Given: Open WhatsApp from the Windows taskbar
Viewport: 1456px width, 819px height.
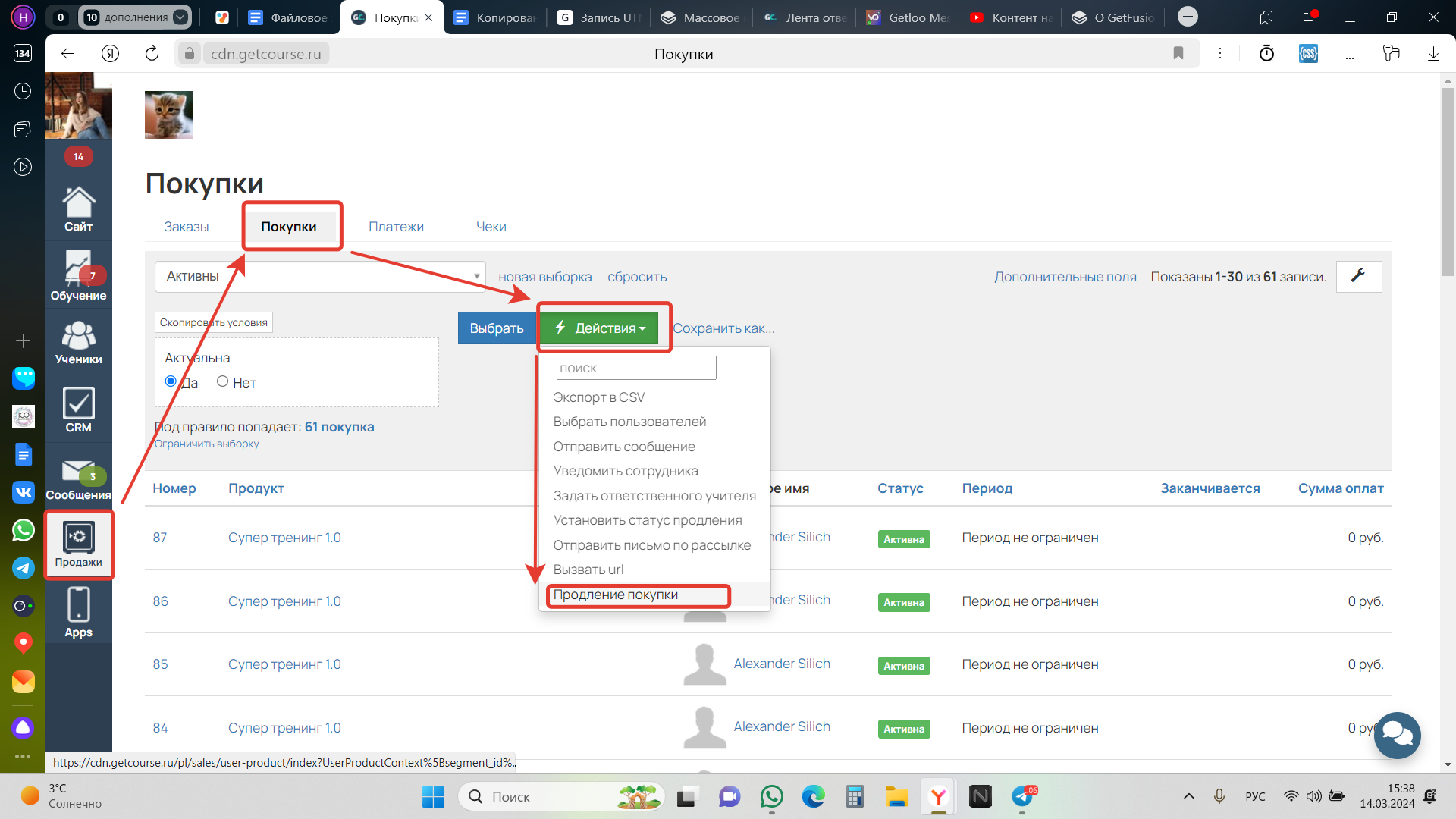Looking at the screenshot, I should coord(771,796).
